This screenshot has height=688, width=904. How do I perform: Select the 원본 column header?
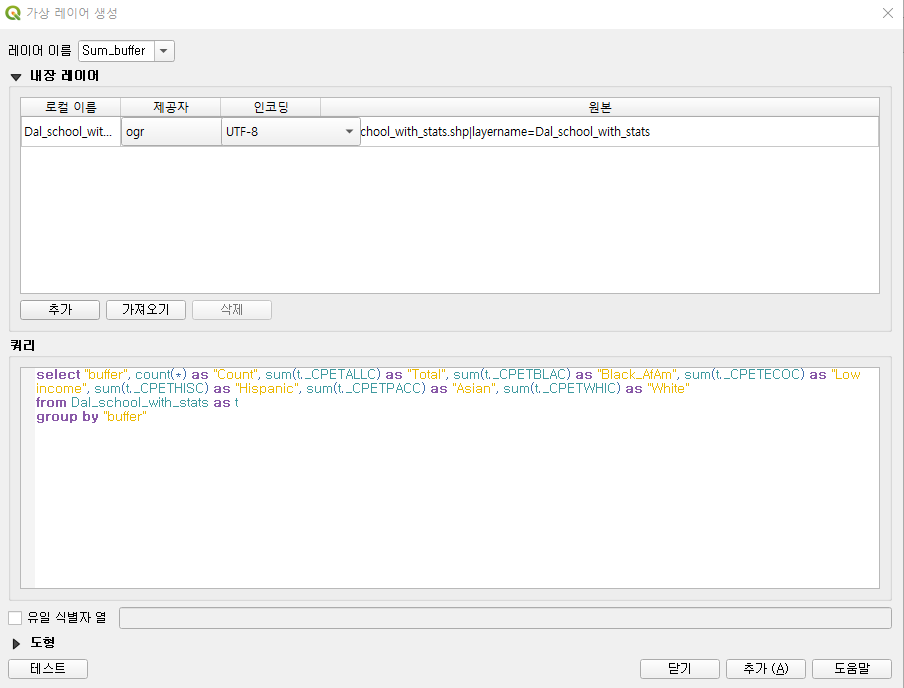click(600, 107)
